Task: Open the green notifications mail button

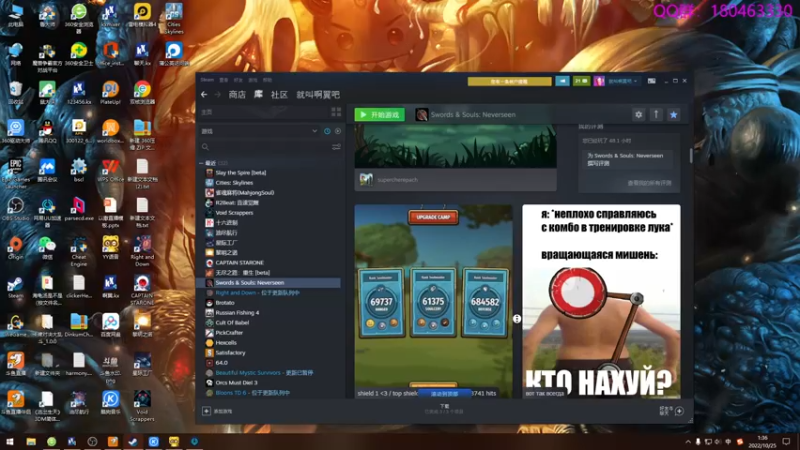Action: point(581,81)
